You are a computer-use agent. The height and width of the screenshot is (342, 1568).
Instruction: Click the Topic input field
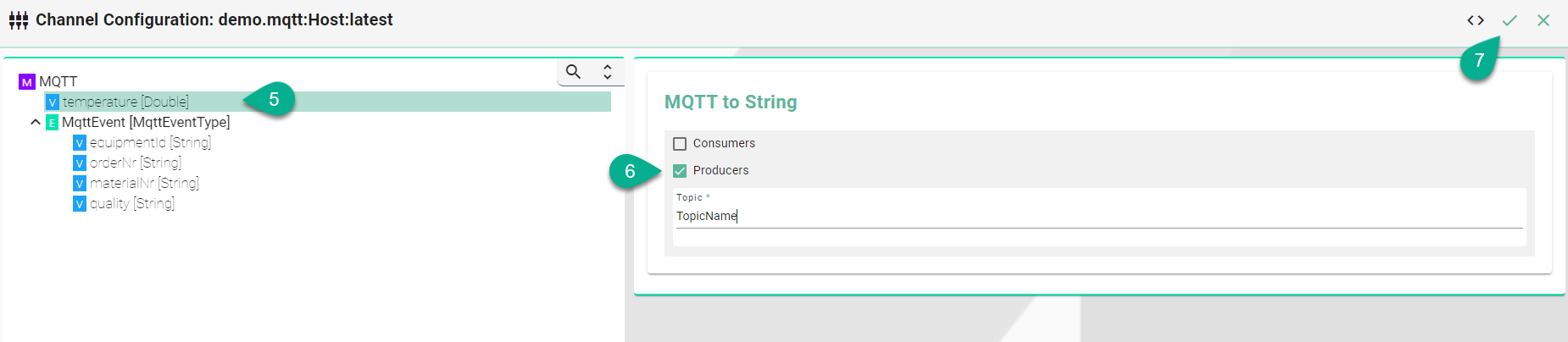tap(1098, 217)
